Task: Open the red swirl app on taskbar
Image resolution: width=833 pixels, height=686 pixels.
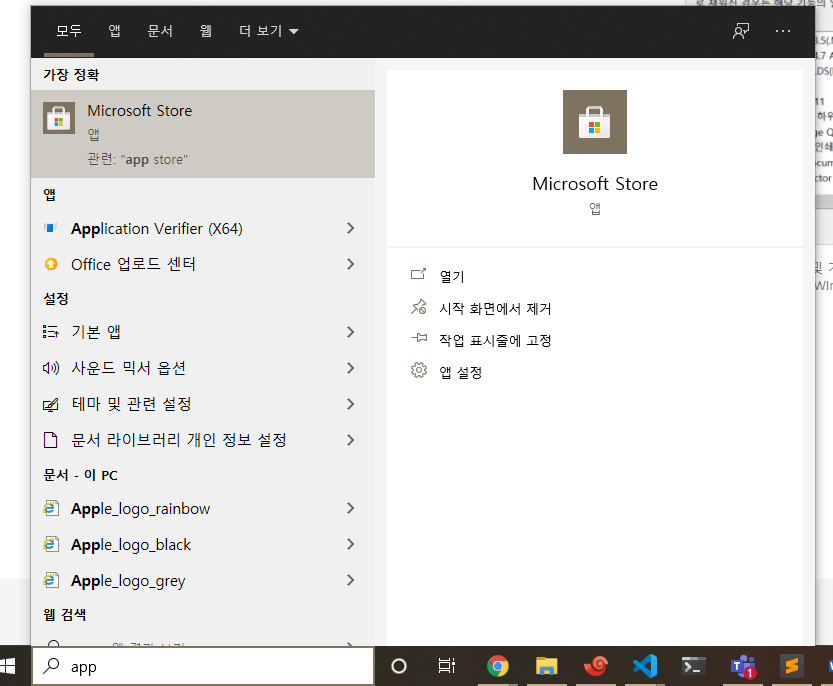Action: pos(596,666)
